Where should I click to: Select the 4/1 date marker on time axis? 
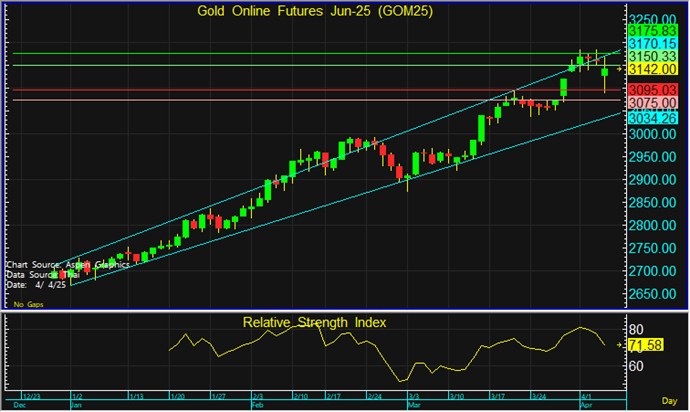pyautogui.click(x=587, y=397)
